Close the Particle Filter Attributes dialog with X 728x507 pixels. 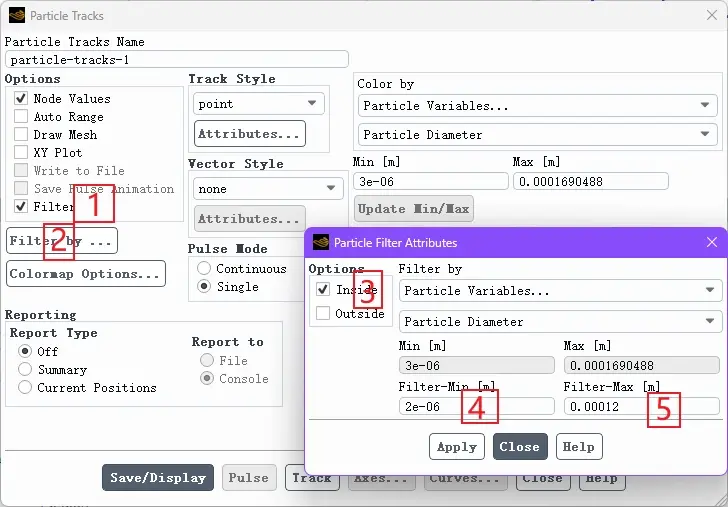pos(712,242)
